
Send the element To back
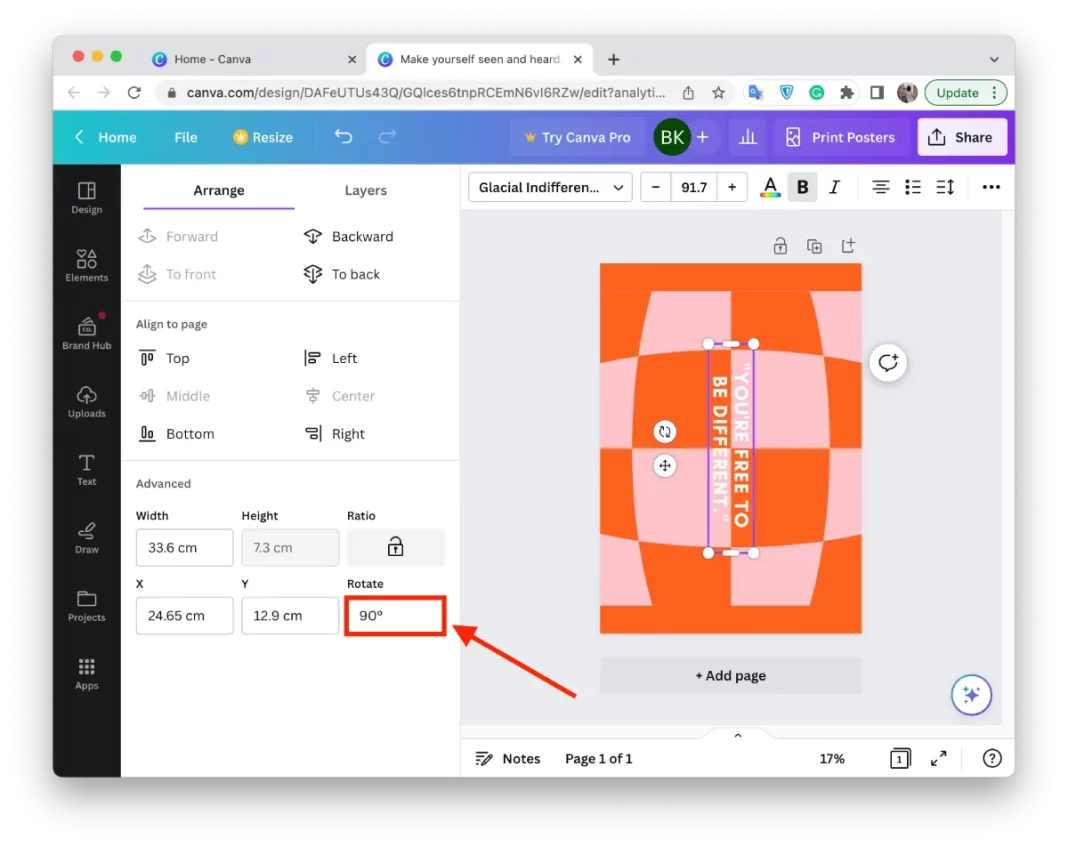coord(342,274)
